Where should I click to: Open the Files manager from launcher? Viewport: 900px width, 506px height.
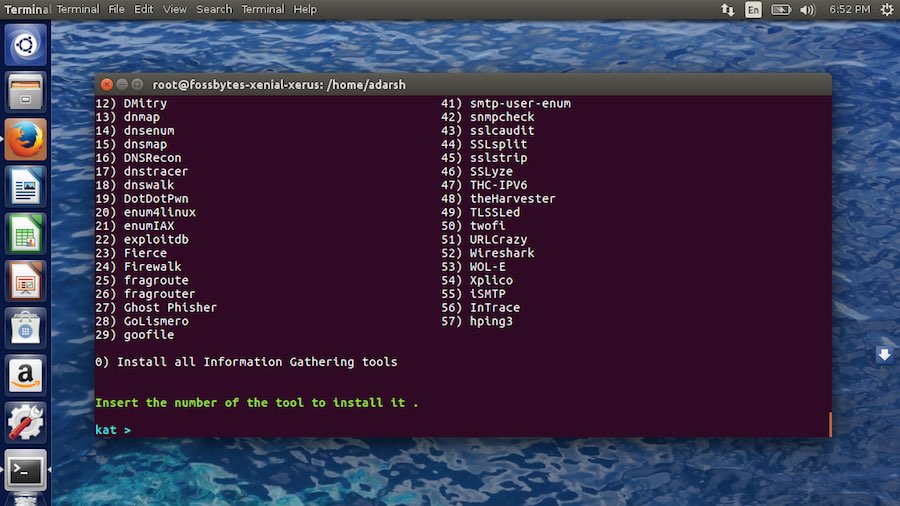26,92
